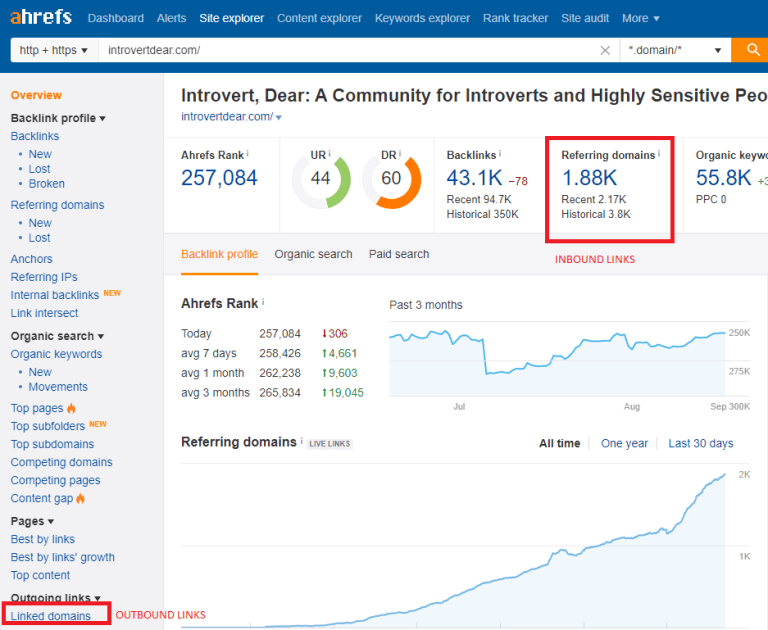This screenshot has height=630, width=768.
Task: Click the ahrefs logo
Action: coord(41,18)
